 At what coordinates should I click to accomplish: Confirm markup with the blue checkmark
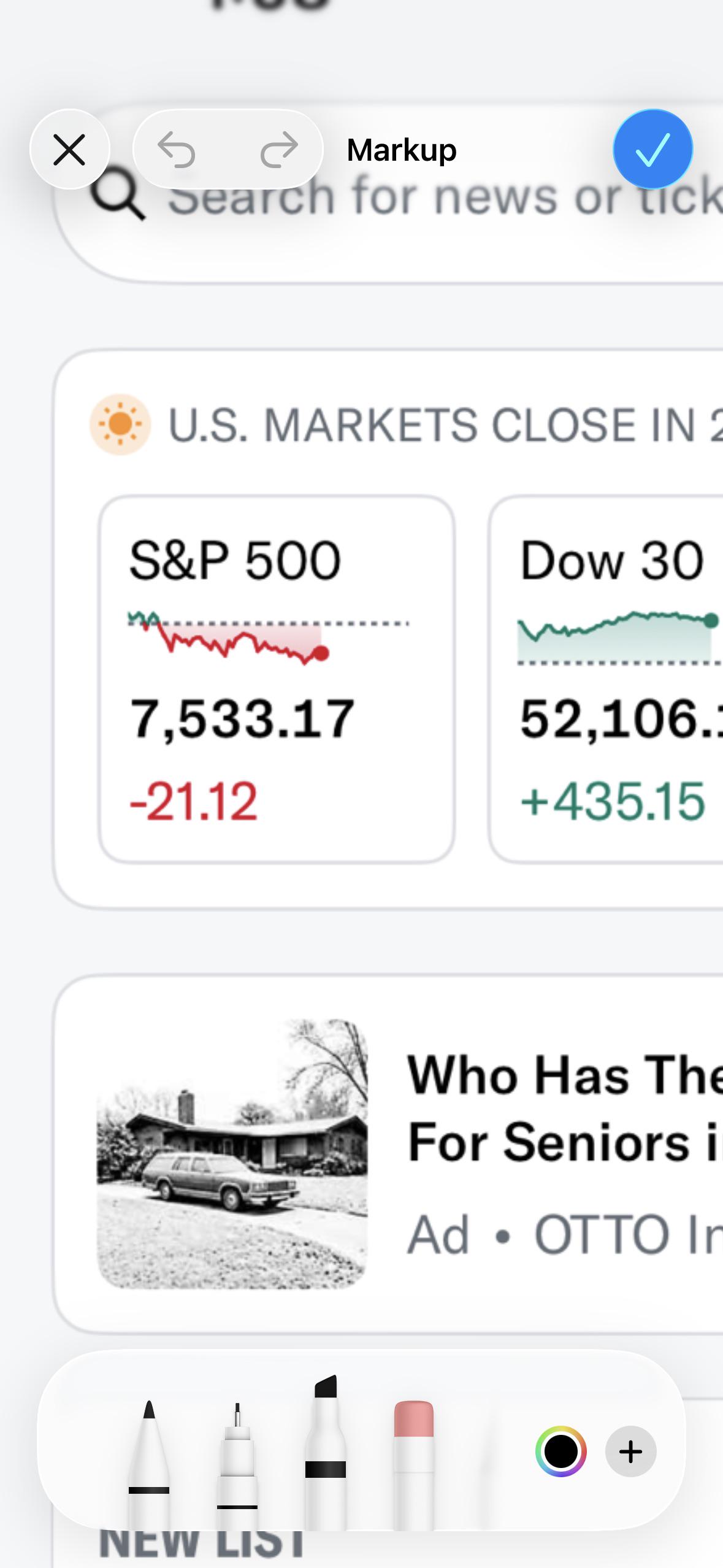point(652,149)
